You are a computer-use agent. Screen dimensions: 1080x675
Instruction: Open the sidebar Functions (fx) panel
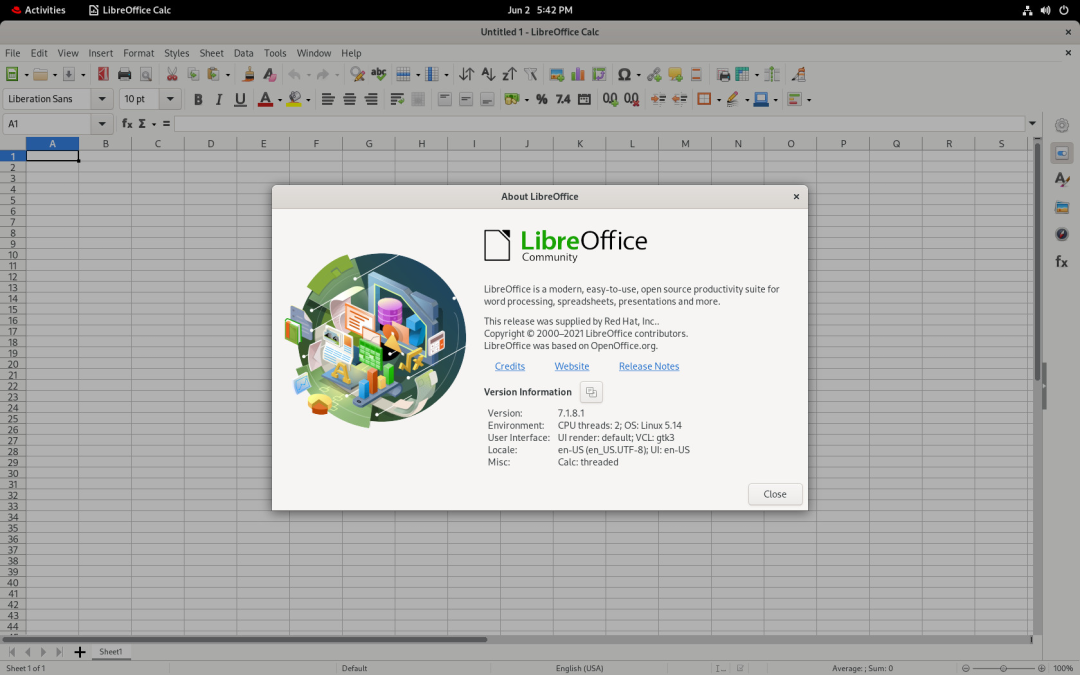[x=1061, y=262]
